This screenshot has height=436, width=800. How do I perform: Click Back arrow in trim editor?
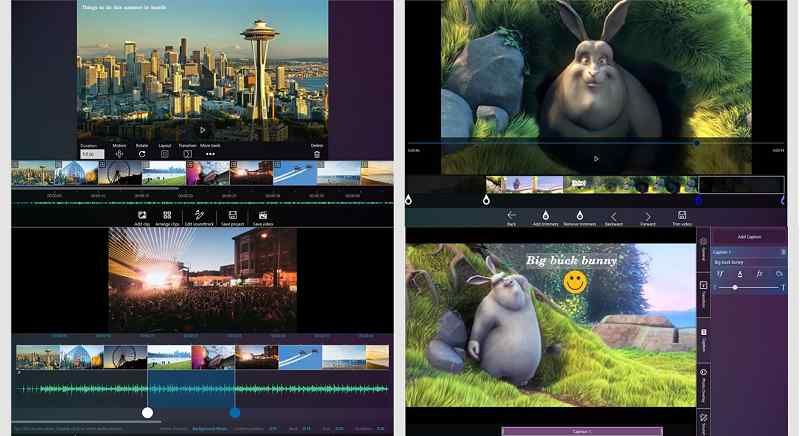511,215
